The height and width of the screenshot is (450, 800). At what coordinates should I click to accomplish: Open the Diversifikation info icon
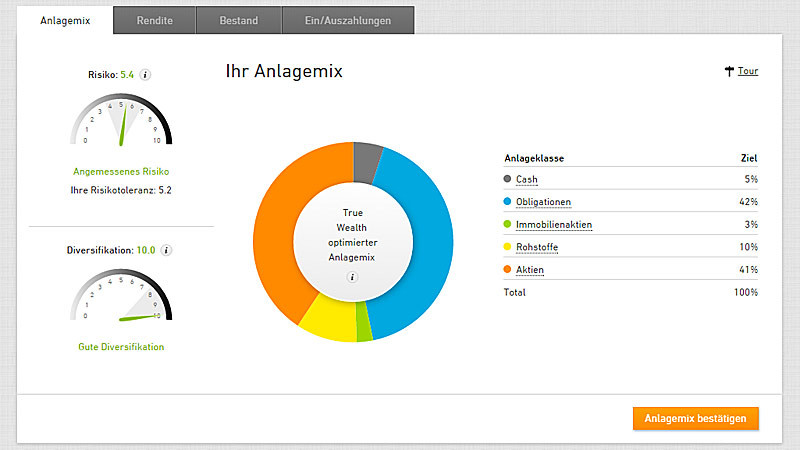166,251
